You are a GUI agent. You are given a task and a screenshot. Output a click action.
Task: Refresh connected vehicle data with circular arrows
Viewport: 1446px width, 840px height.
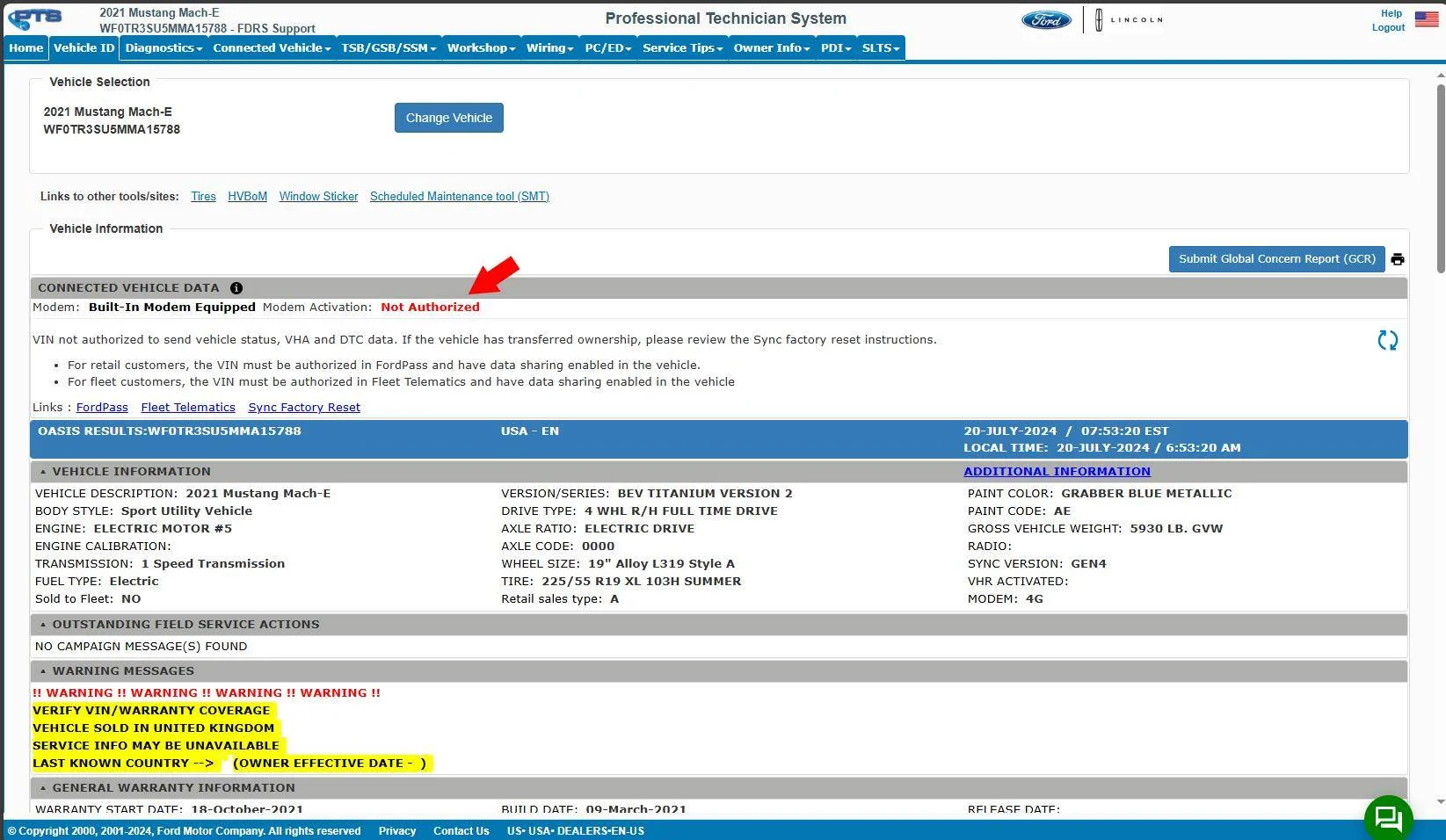pyautogui.click(x=1387, y=341)
